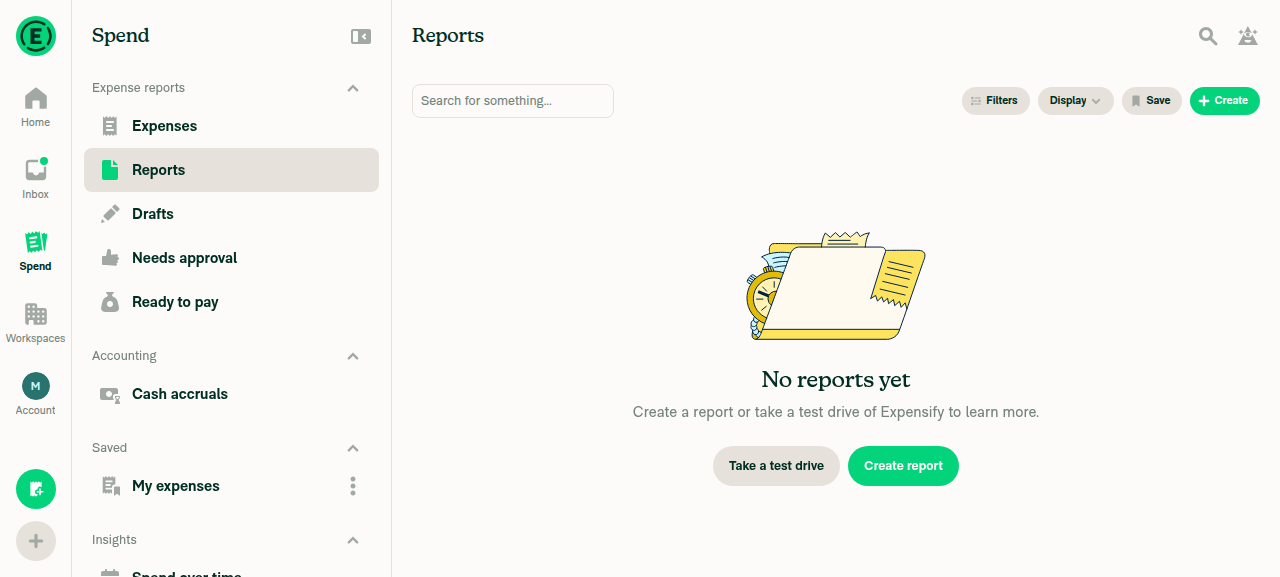The height and width of the screenshot is (577, 1280).
Task: Collapse the Spend sidebar panel icon
Action: tap(361, 36)
